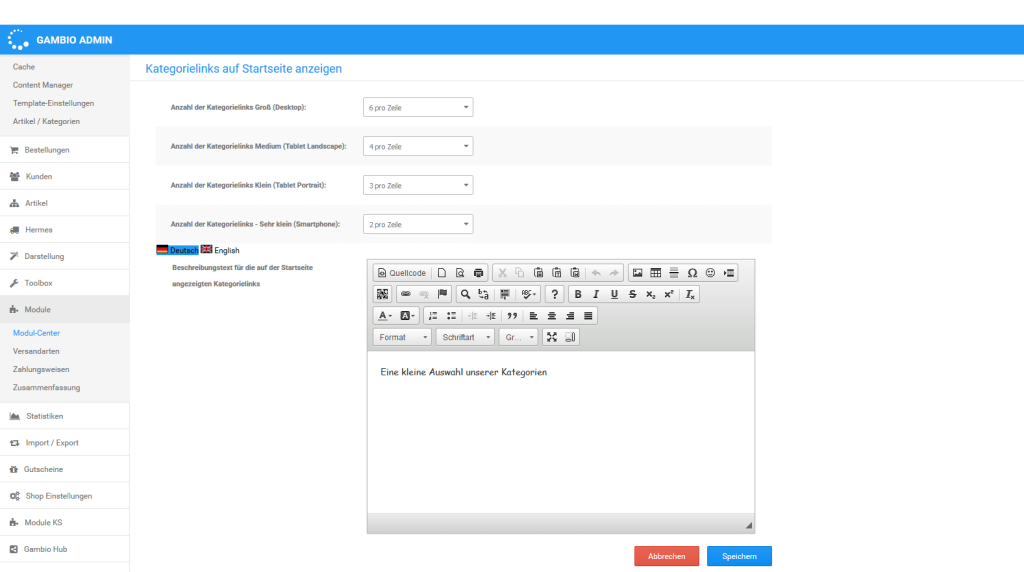The width and height of the screenshot is (1024, 572).
Task: Open the Schriftart font dropdown
Action: [x=465, y=338]
